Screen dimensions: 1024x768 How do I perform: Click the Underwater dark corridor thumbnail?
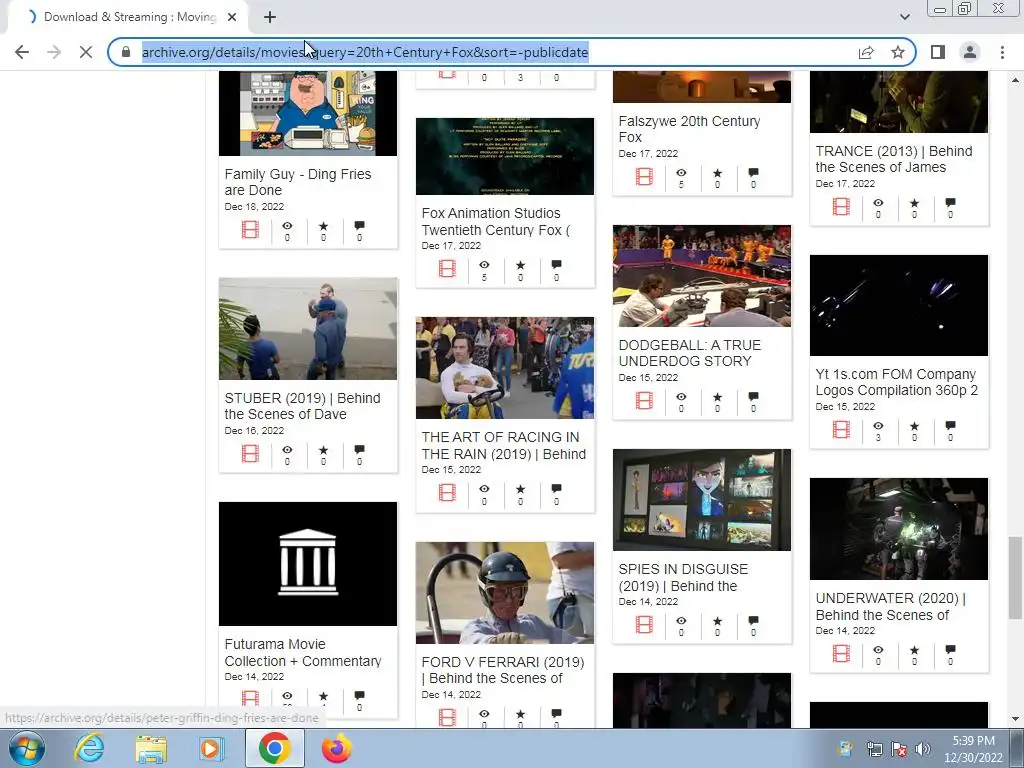pos(899,529)
